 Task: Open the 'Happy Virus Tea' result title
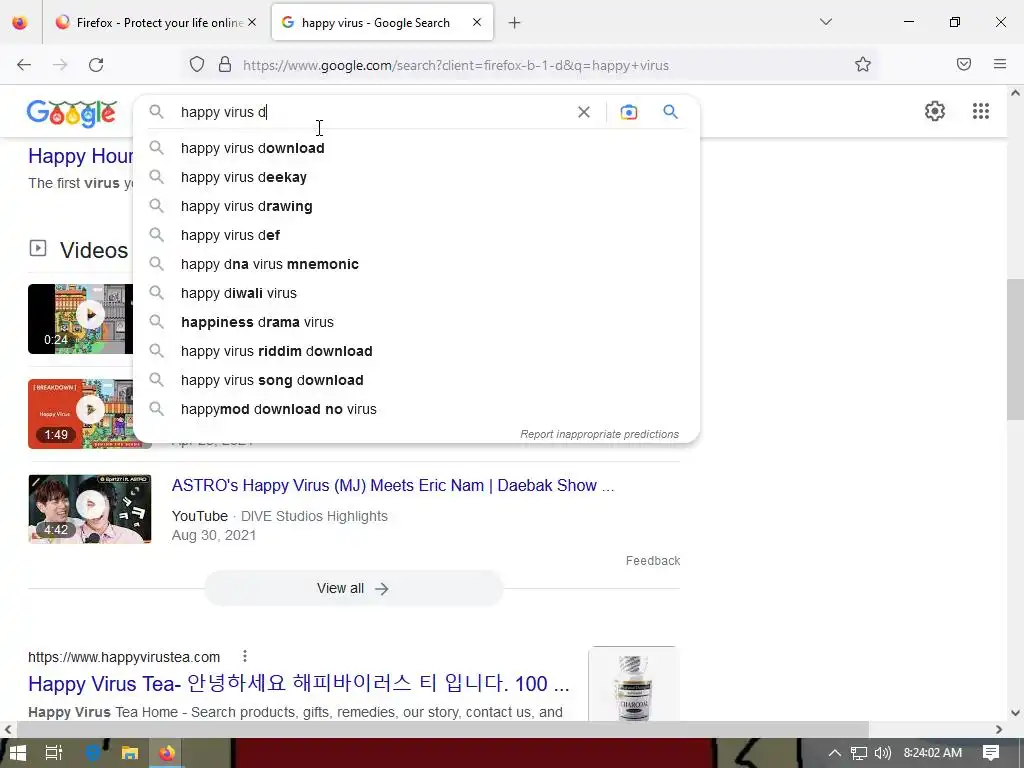coord(298,684)
